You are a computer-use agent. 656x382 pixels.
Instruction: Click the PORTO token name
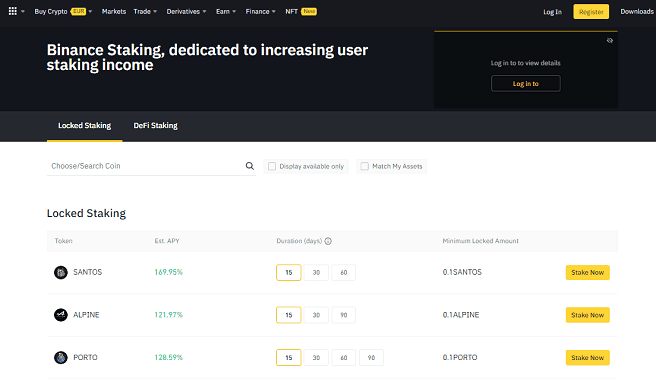[x=85, y=358]
